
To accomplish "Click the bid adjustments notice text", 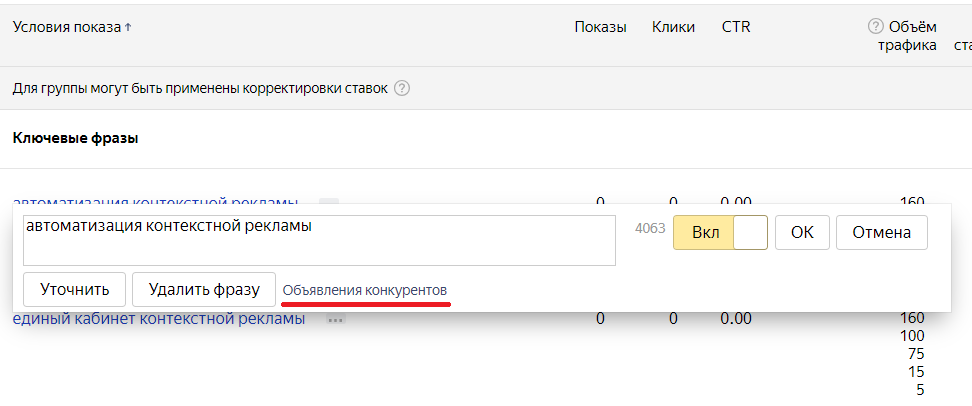I will 199,88.
